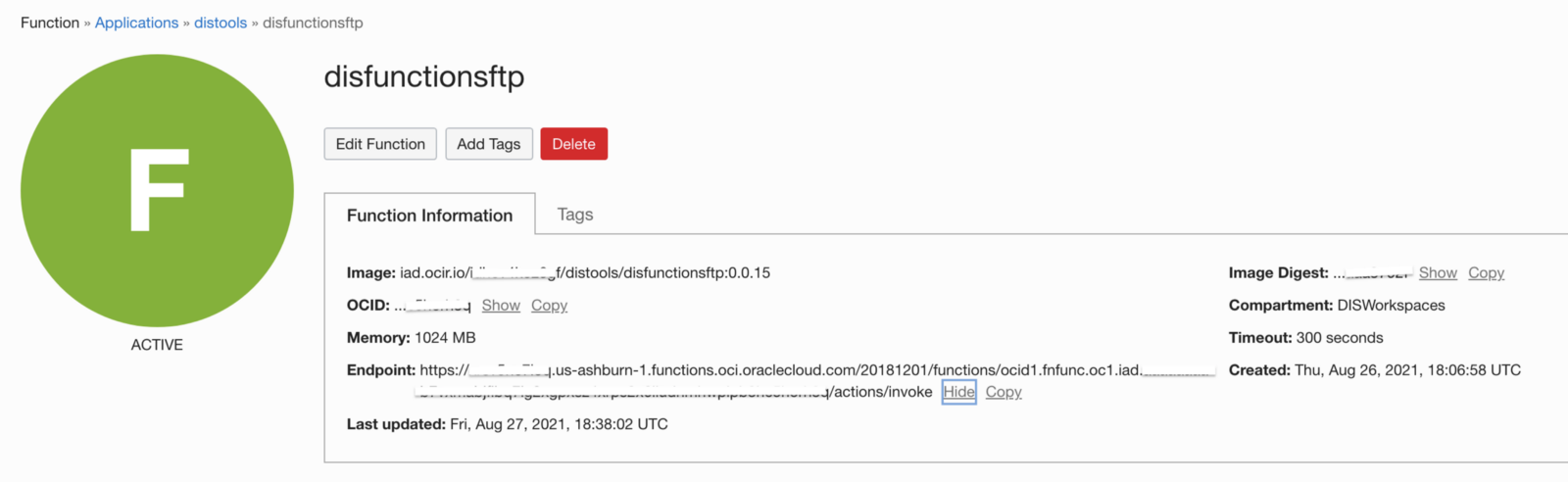This screenshot has height=482, width=1568.
Task: Go to the distools breadcrumb link
Action: 220,23
